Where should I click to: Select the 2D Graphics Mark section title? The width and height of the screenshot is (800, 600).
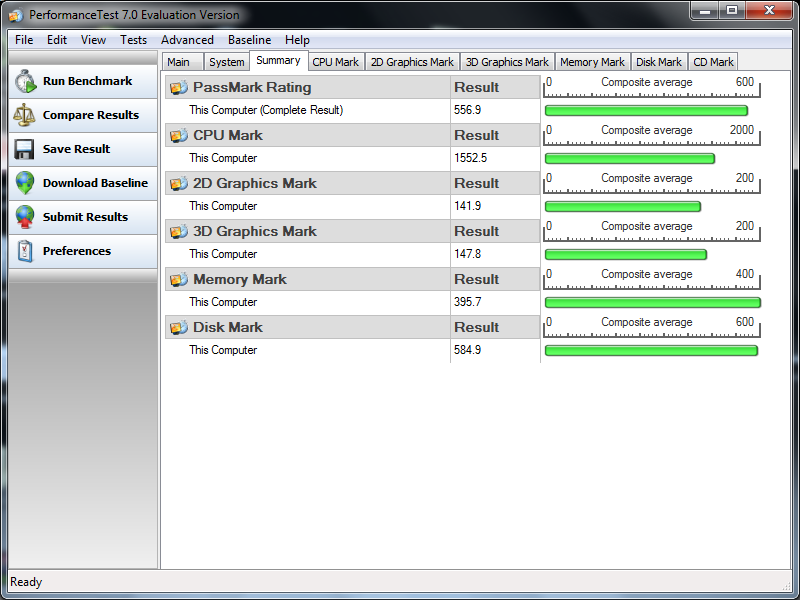pyautogui.click(x=255, y=183)
